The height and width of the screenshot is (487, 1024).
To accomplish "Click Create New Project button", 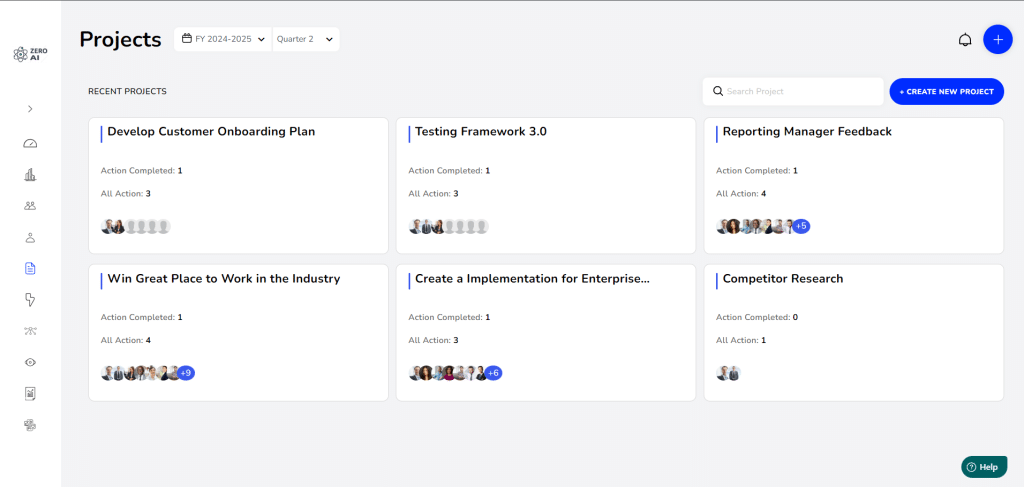I will 946,91.
